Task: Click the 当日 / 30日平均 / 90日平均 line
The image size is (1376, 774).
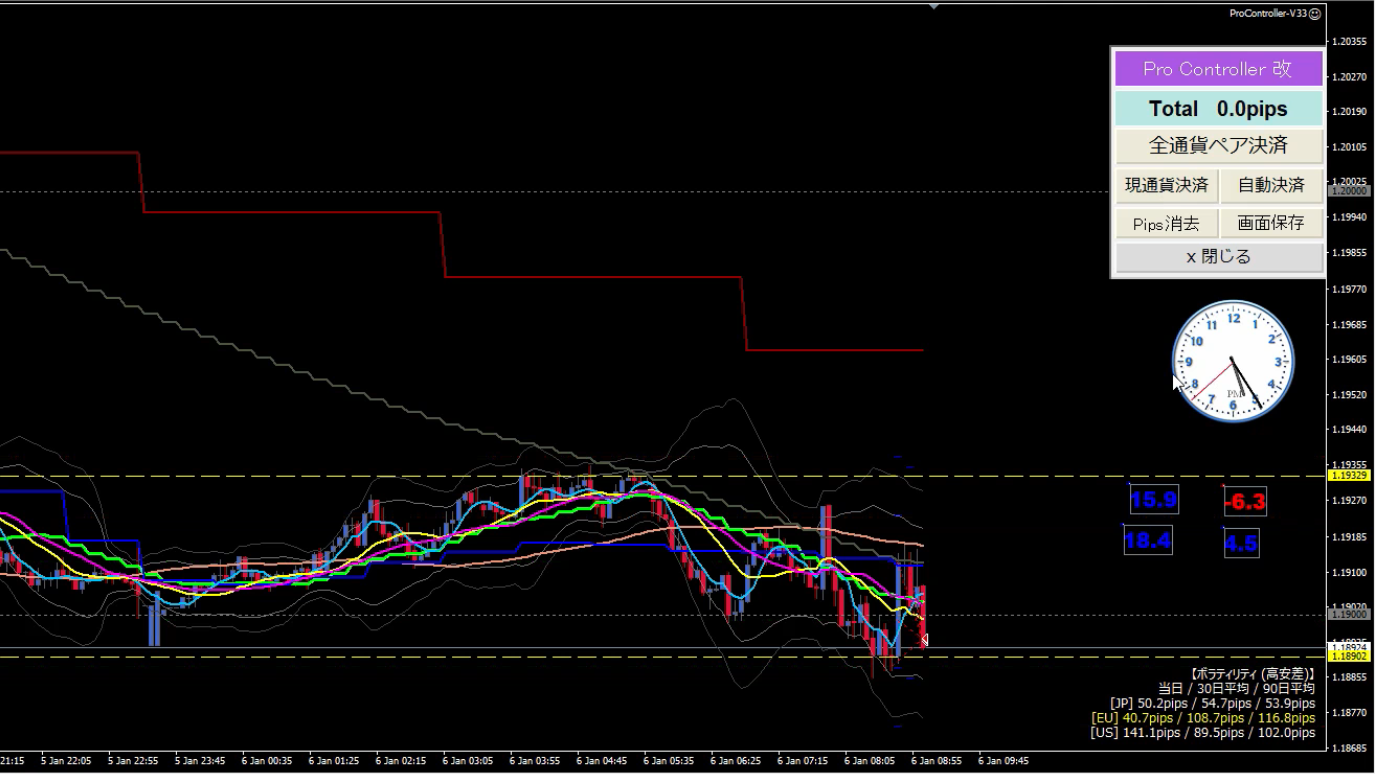Action: click(1236, 688)
